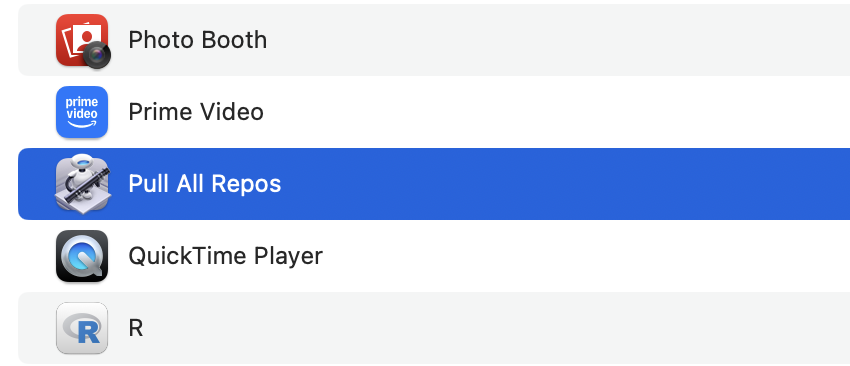Click the Amazon smile arrow on Prime Video icon
This screenshot has width=850, height=366.
(82, 124)
